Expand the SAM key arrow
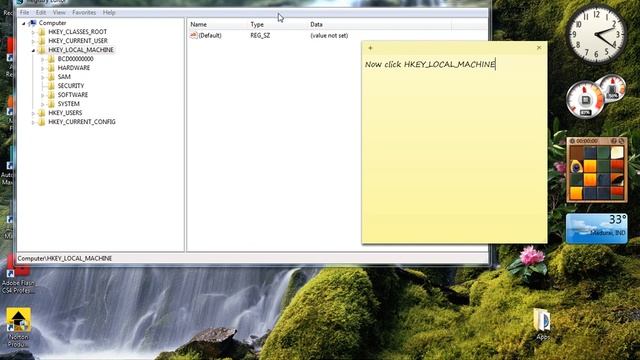 coord(42,77)
